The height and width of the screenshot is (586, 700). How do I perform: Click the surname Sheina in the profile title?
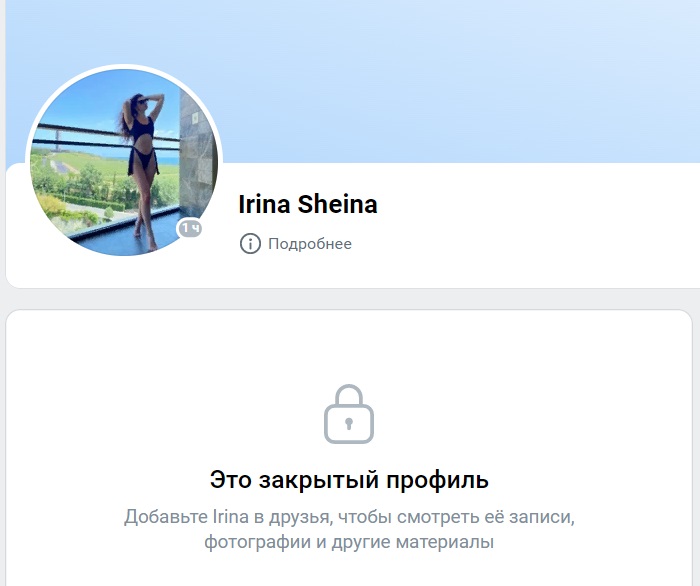point(338,204)
